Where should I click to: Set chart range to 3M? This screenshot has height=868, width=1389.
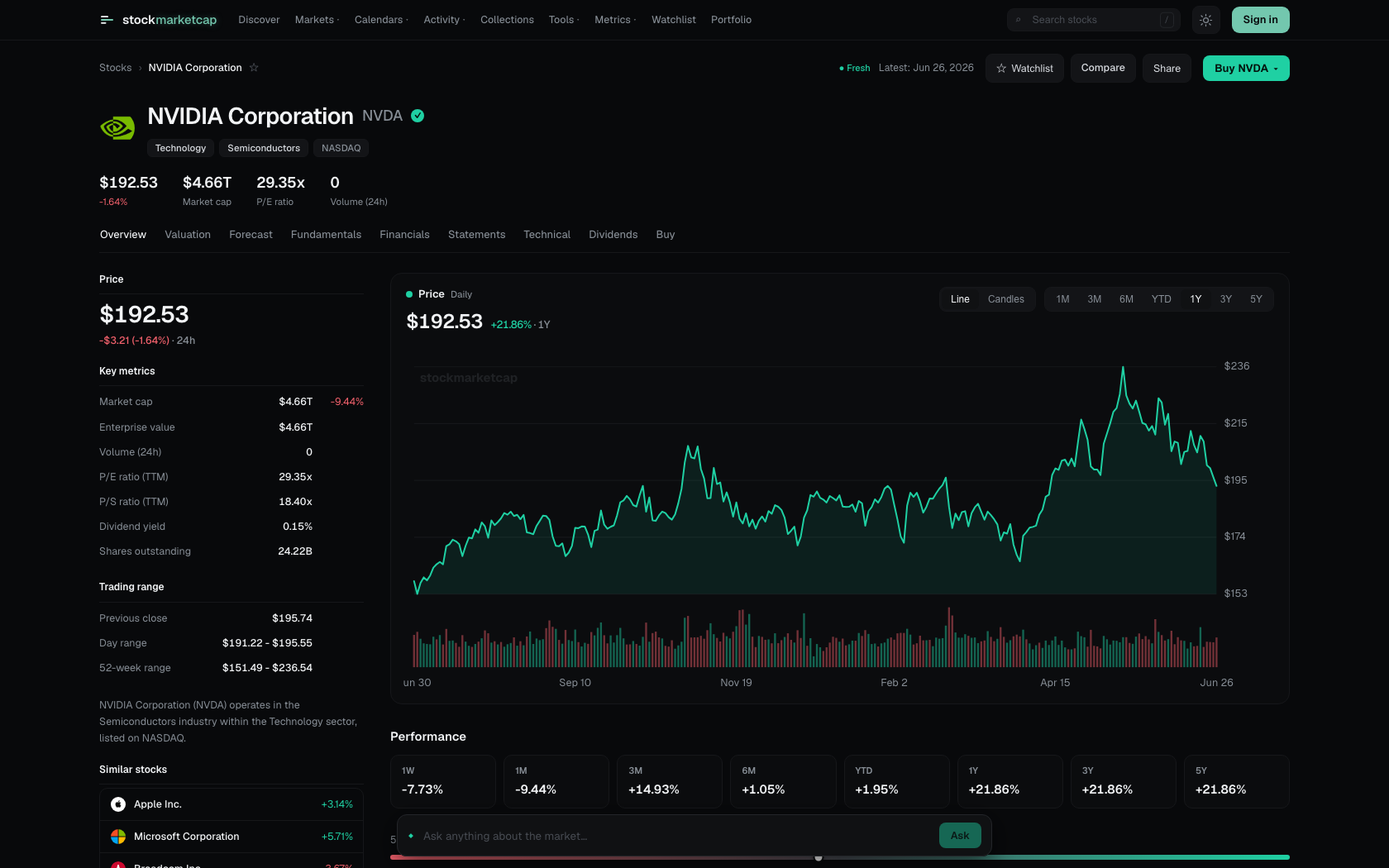pos(1094,299)
